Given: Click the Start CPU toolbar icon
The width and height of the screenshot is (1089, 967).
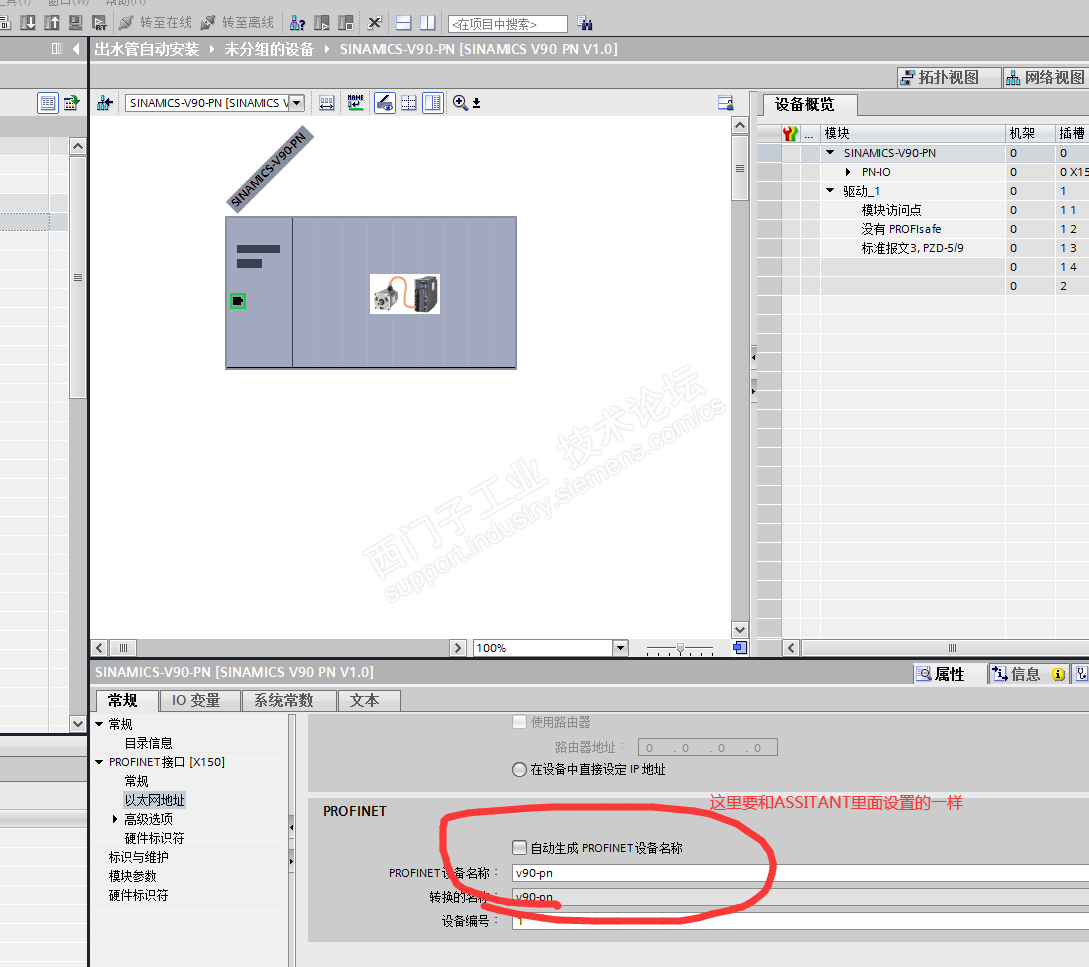Looking at the screenshot, I should point(322,23).
